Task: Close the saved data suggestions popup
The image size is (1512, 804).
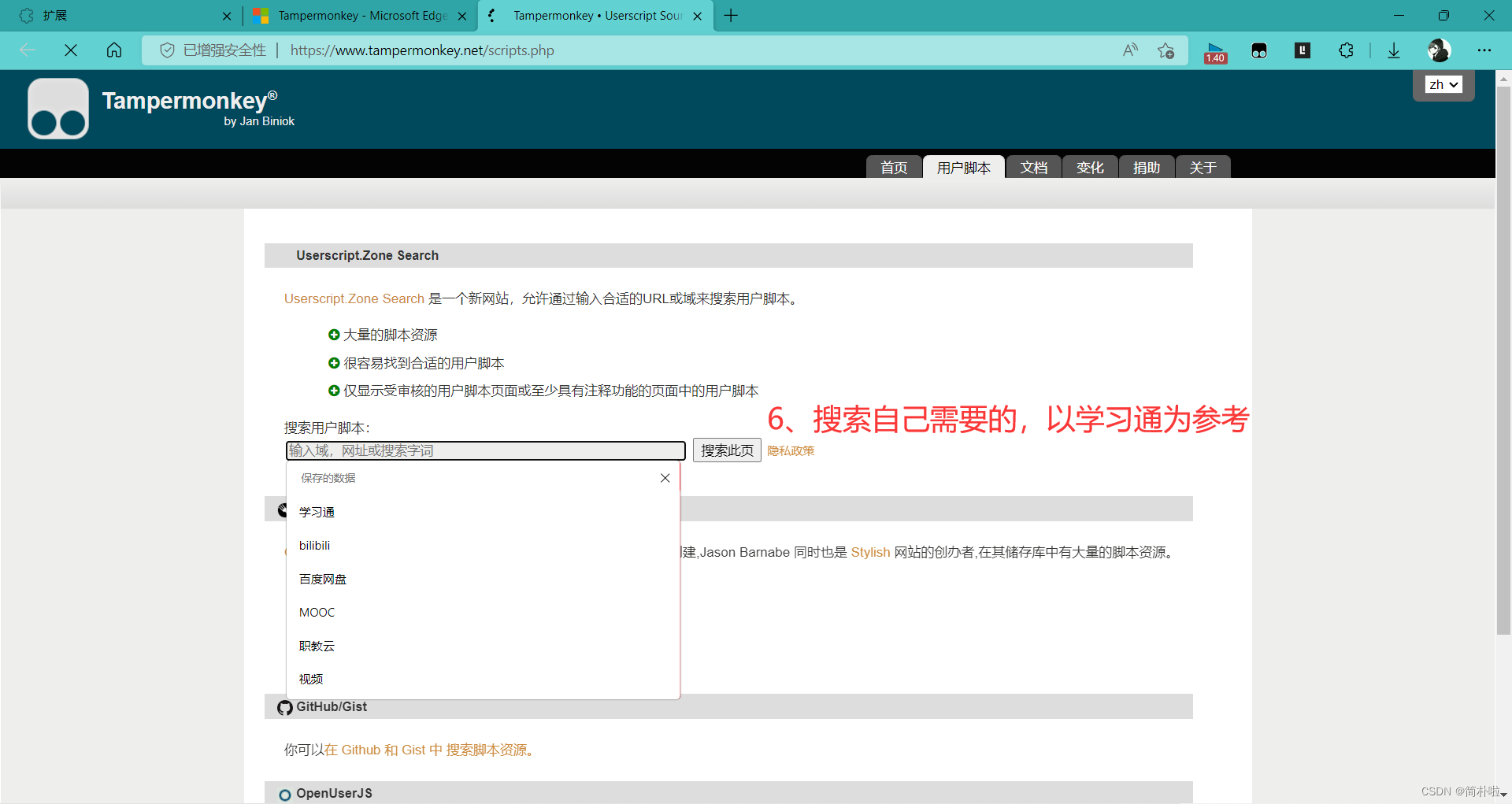Action: (x=665, y=478)
